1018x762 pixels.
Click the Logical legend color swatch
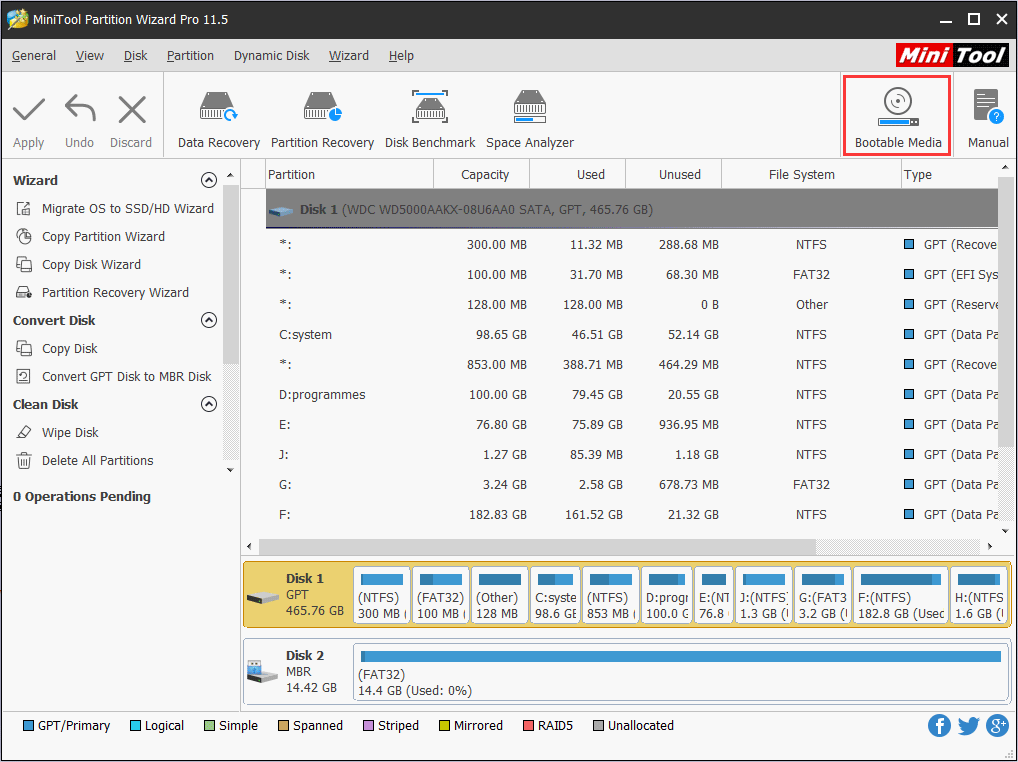pos(135,726)
